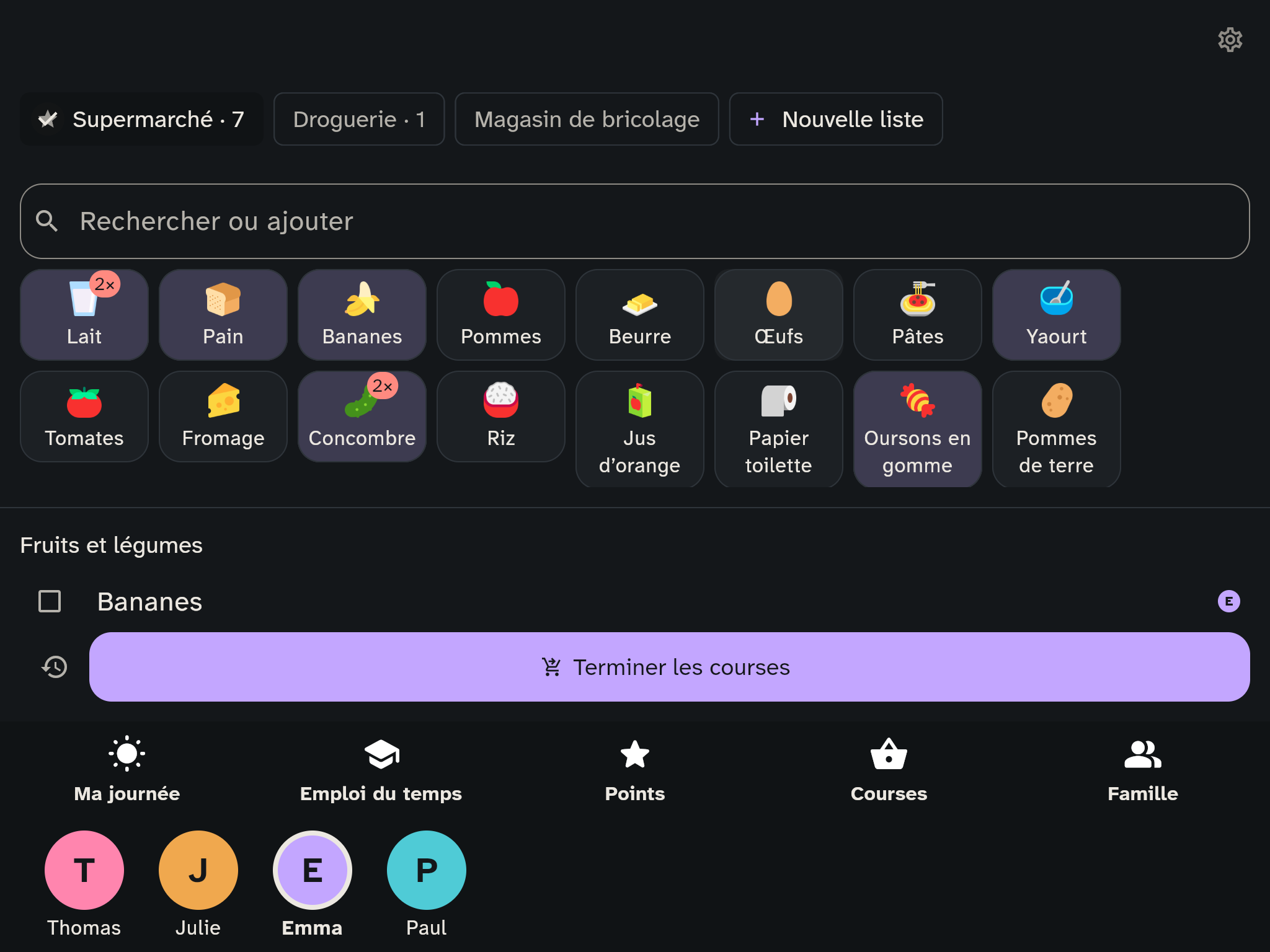Switch to Paul's profile
Image resolution: width=1270 pixels, height=952 pixels.
(427, 870)
